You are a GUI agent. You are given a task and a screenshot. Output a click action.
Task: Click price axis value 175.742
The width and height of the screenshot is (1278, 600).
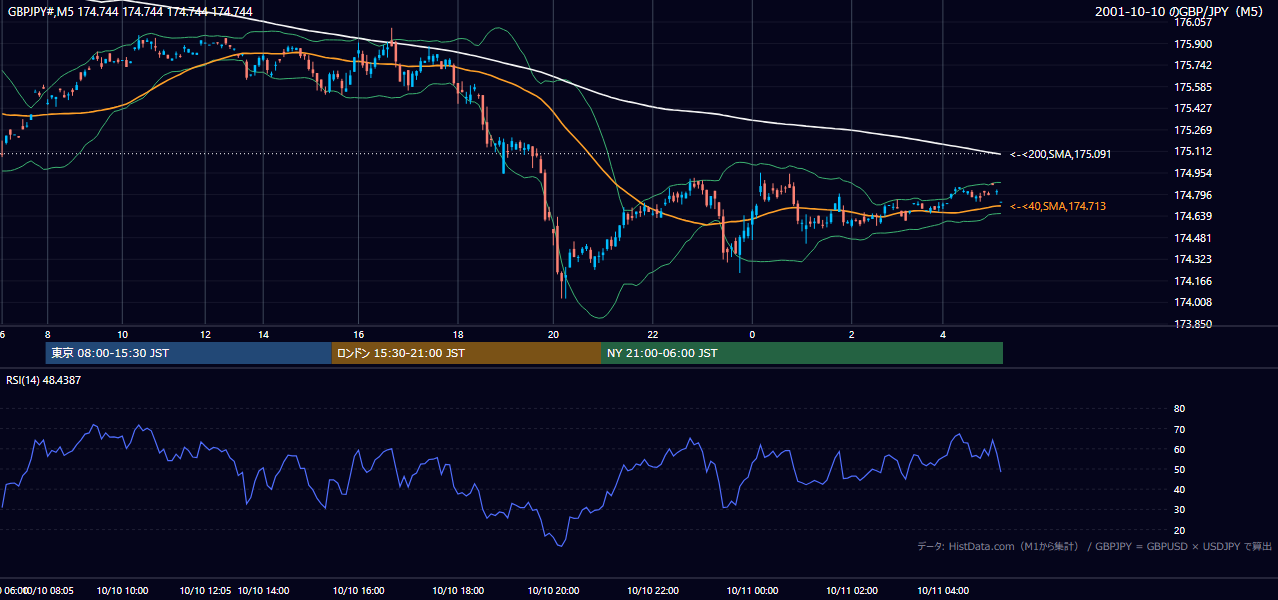1193,65
